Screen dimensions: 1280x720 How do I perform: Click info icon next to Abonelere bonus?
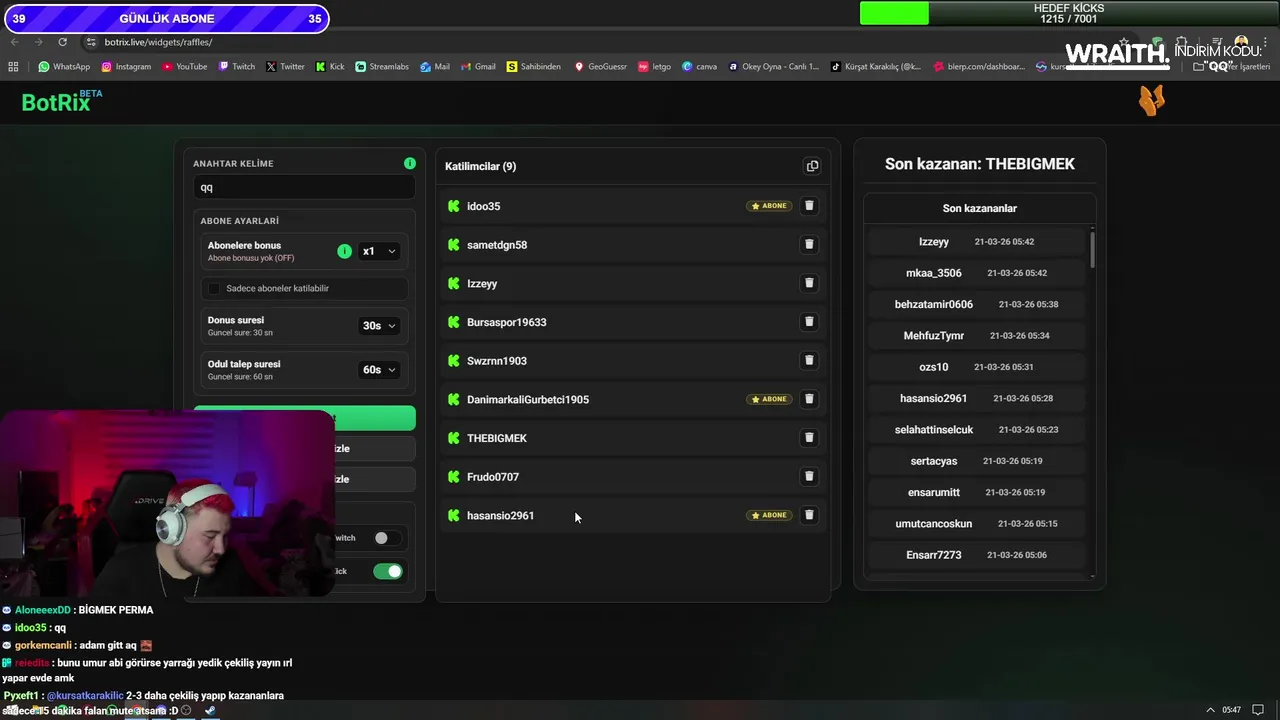pyautogui.click(x=344, y=251)
